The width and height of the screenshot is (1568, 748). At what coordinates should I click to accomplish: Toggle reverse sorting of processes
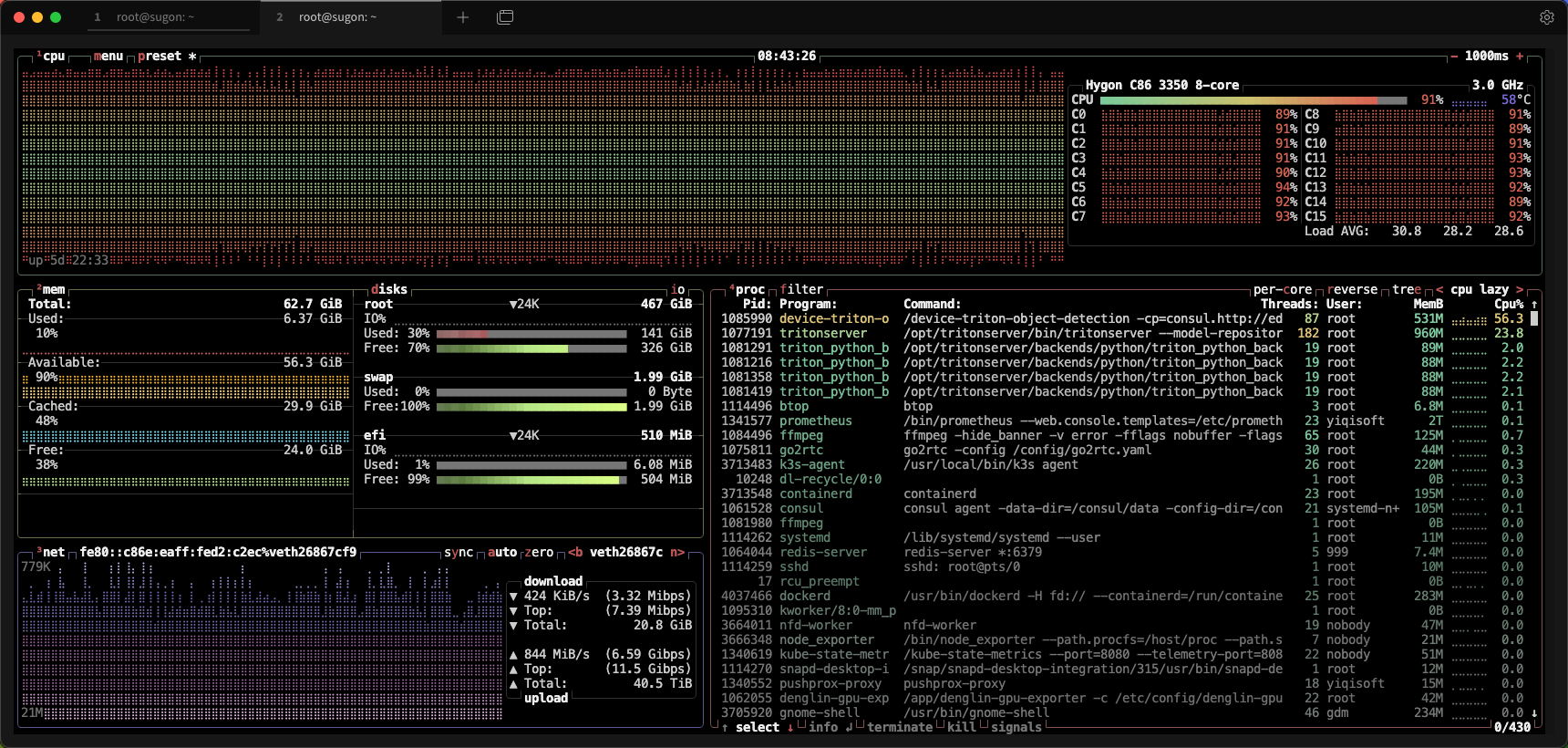1352,289
